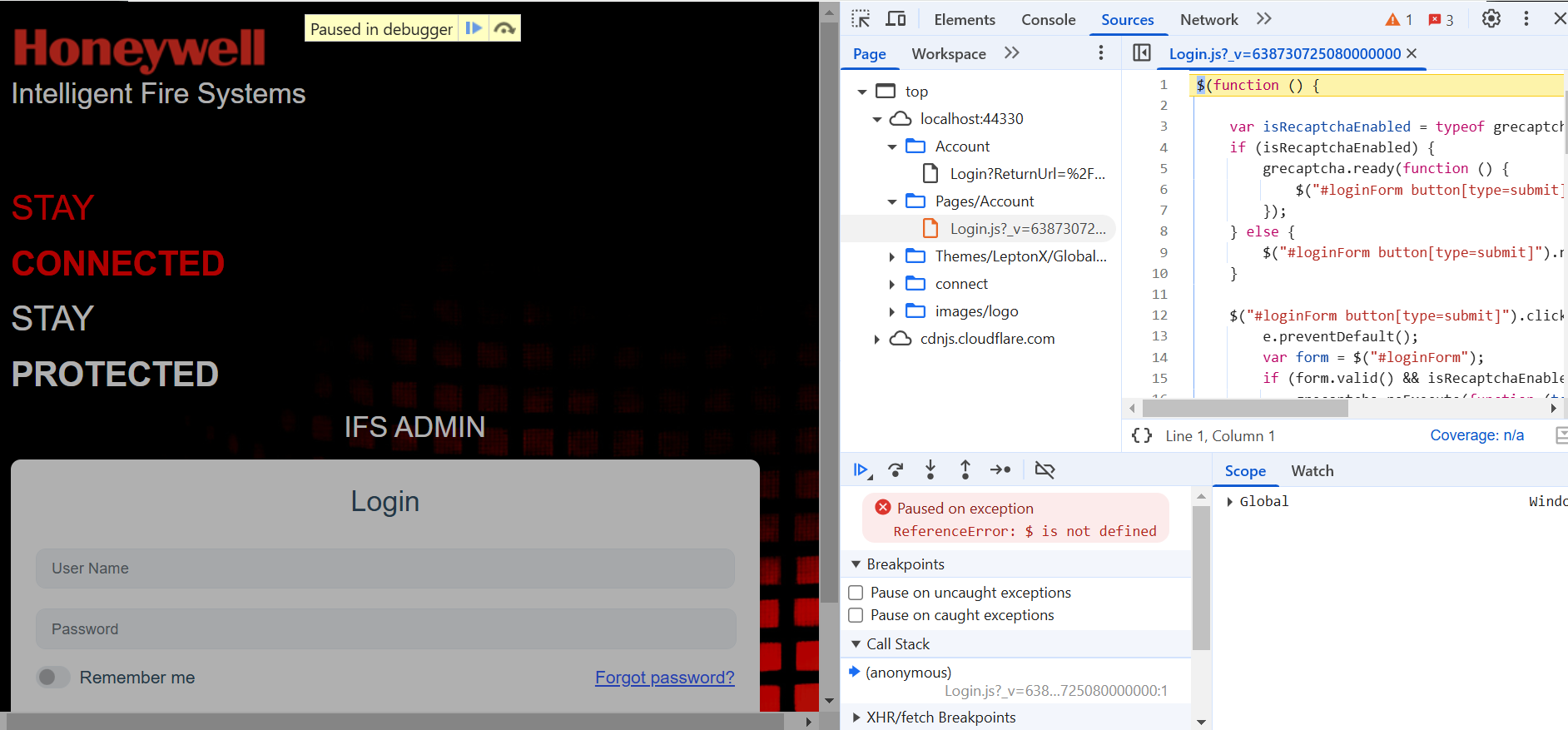Screen dimensions: 1568x730
Task: Expand the XHR/fetch Breakpoints section
Action: coord(856,718)
